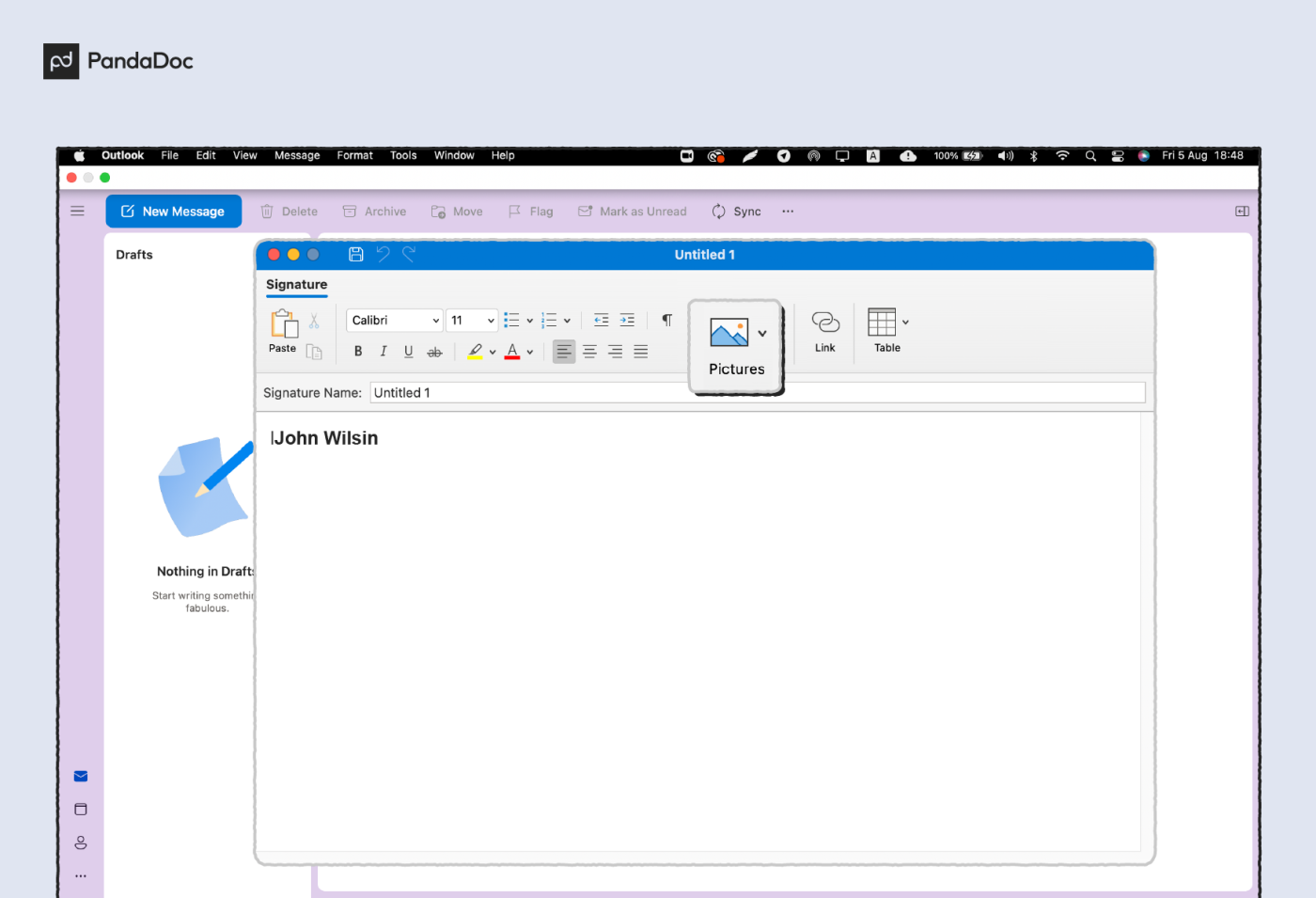Click the Table grid icon

point(882,322)
